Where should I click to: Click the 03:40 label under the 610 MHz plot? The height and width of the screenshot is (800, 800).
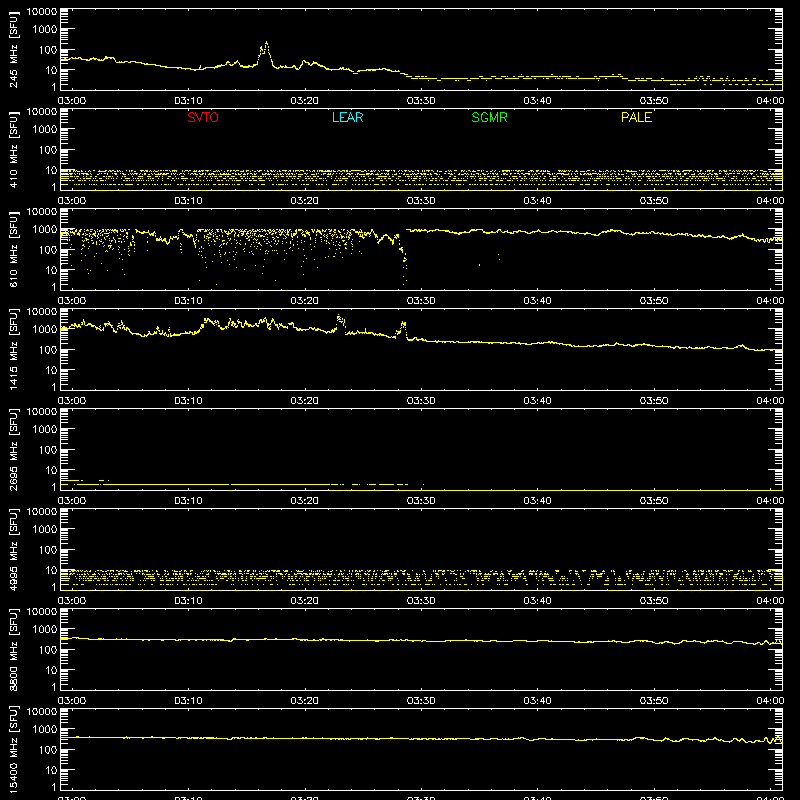(x=537, y=301)
